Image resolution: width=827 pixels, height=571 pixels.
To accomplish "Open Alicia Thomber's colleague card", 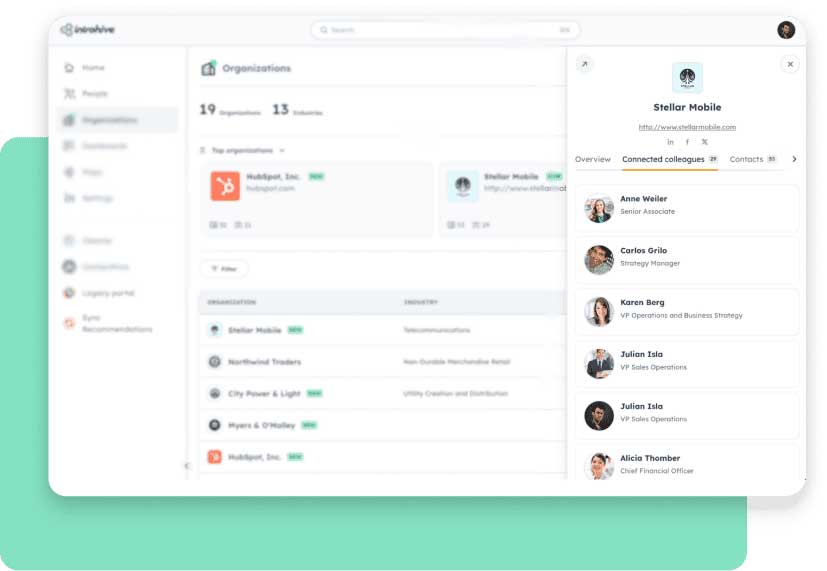I will [x=687, y=463].
